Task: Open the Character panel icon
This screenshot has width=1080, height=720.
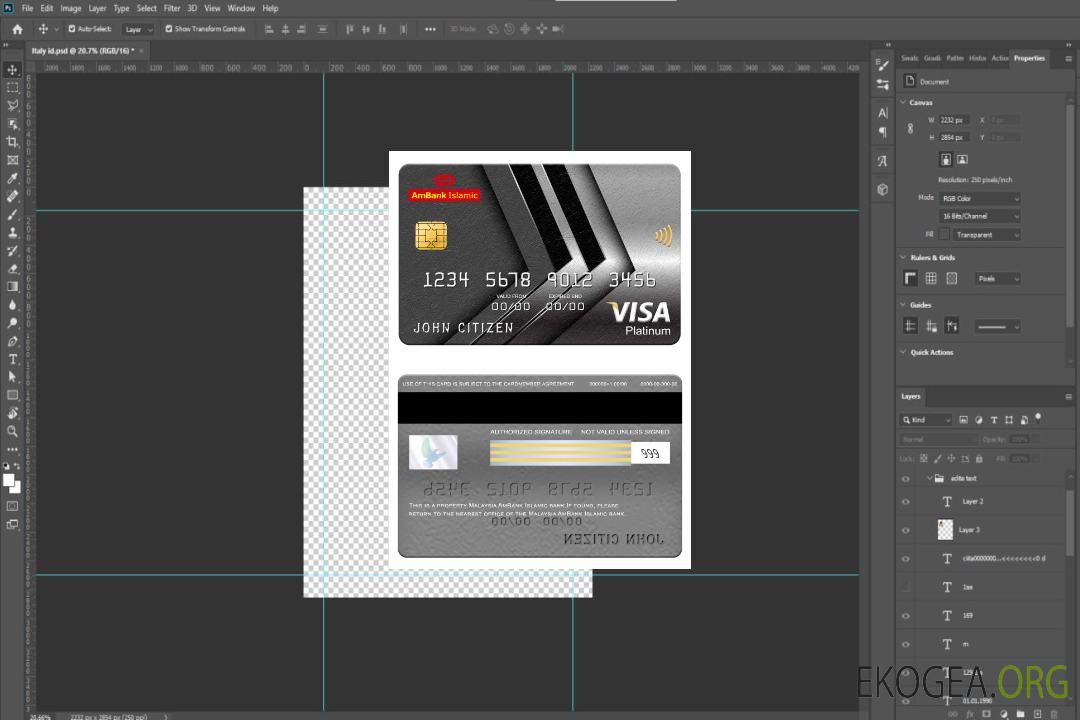Action: (x=883, y=113)
